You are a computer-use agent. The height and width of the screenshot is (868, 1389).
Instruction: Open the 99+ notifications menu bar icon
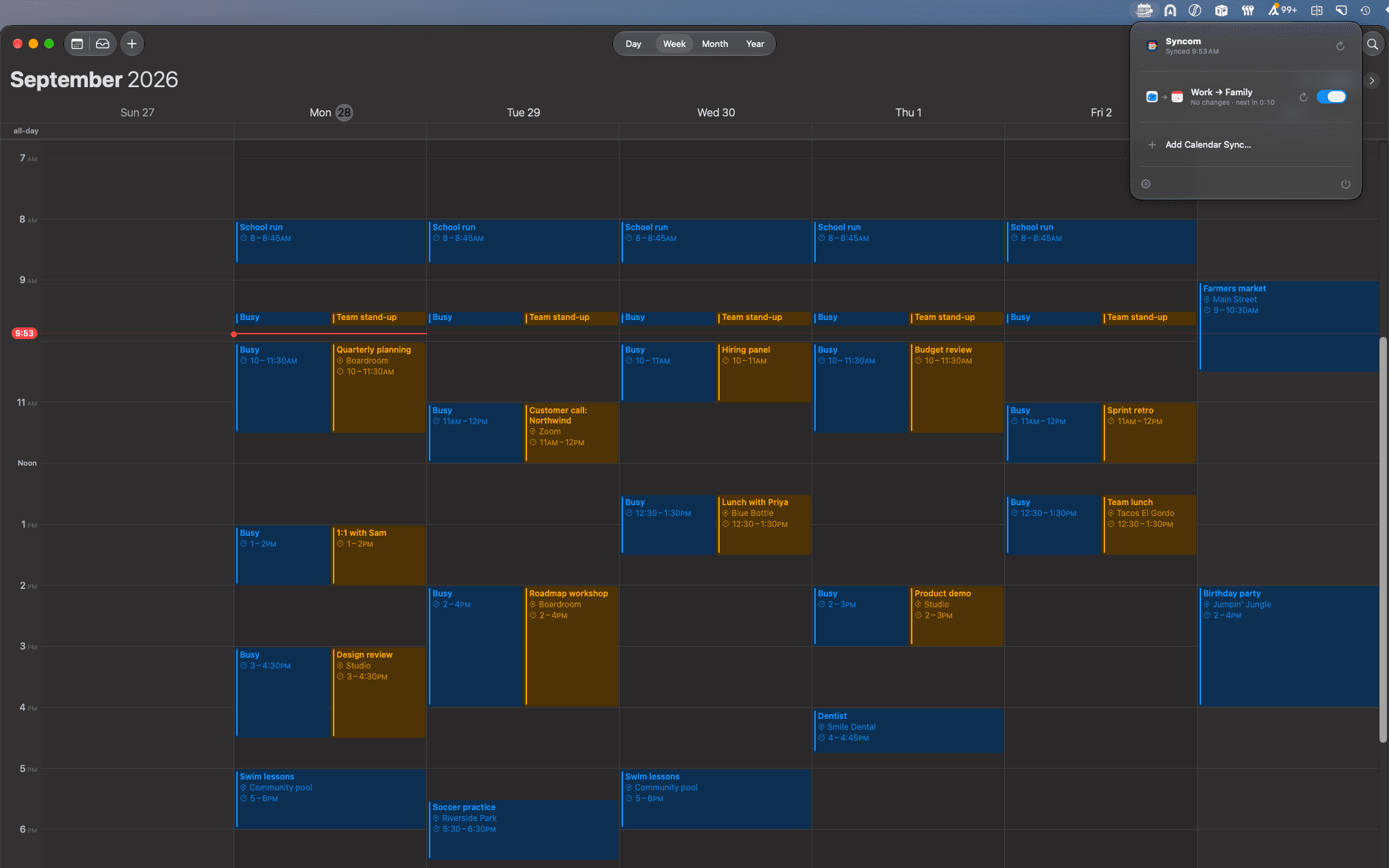(1282, 10)
